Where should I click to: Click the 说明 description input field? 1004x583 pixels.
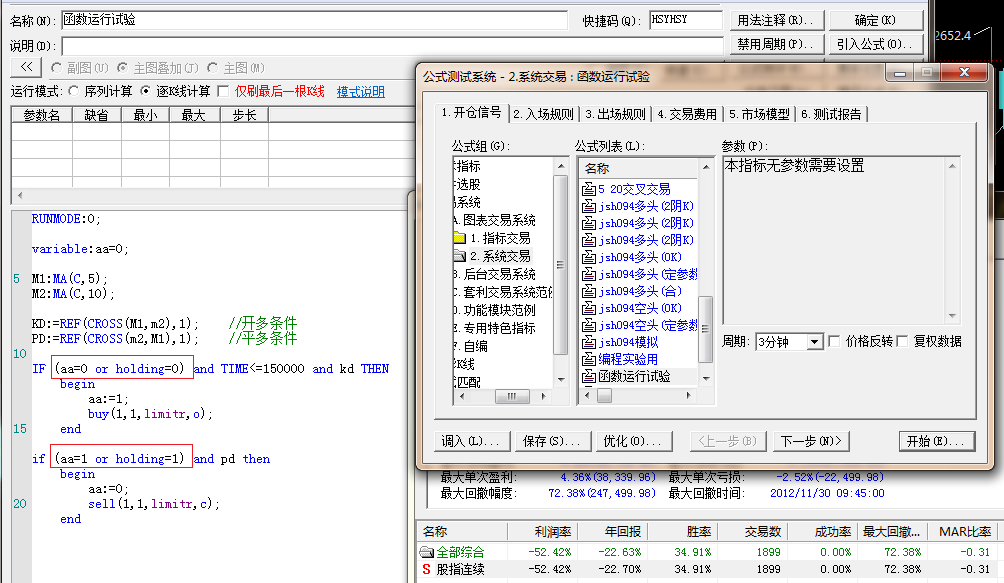pos(391,46)
